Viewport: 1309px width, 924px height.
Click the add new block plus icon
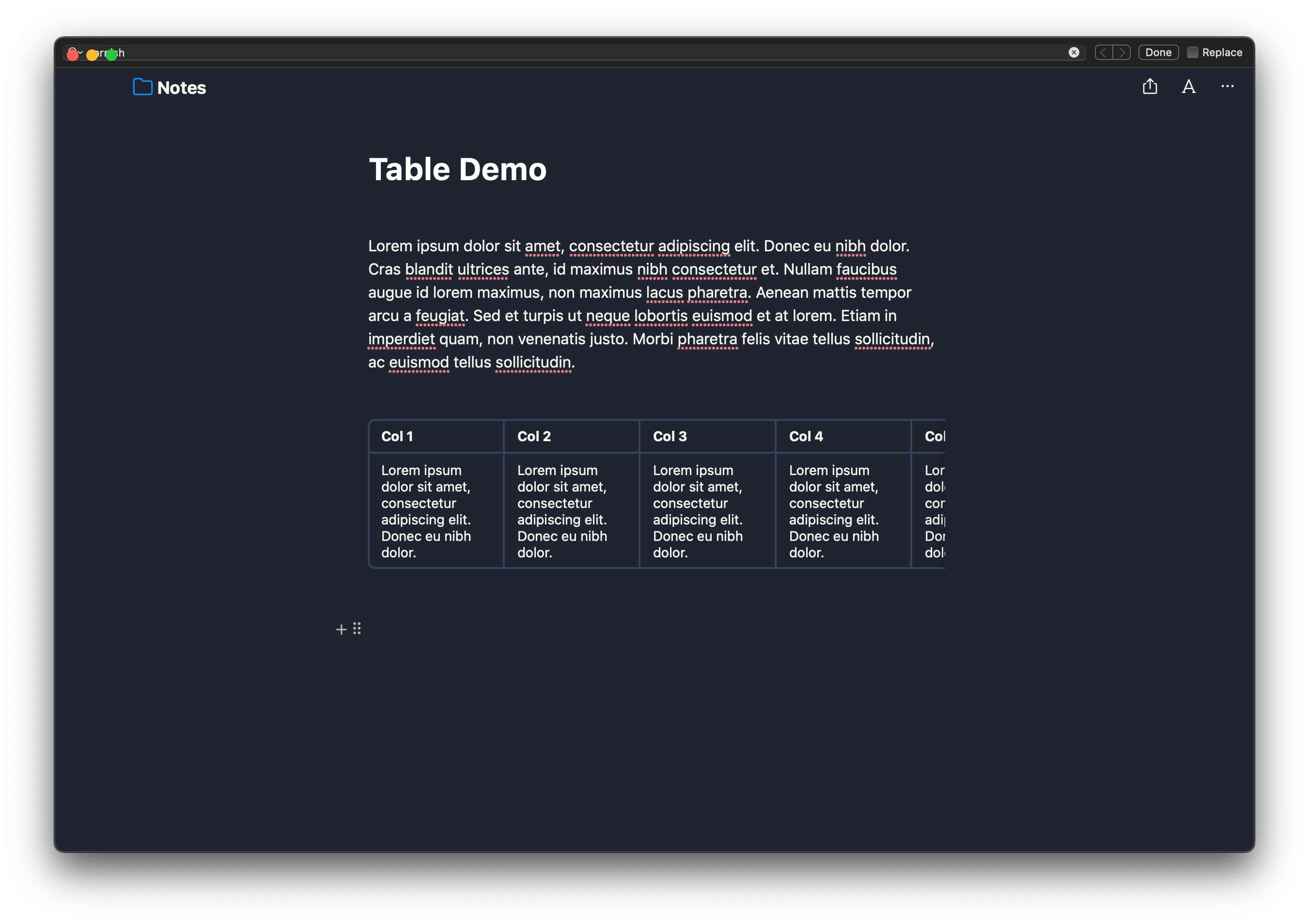341,629
